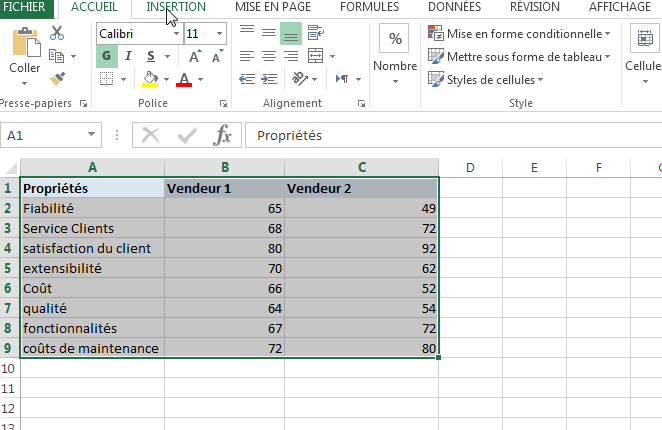Click the Coller paste icon

[24, 52]
